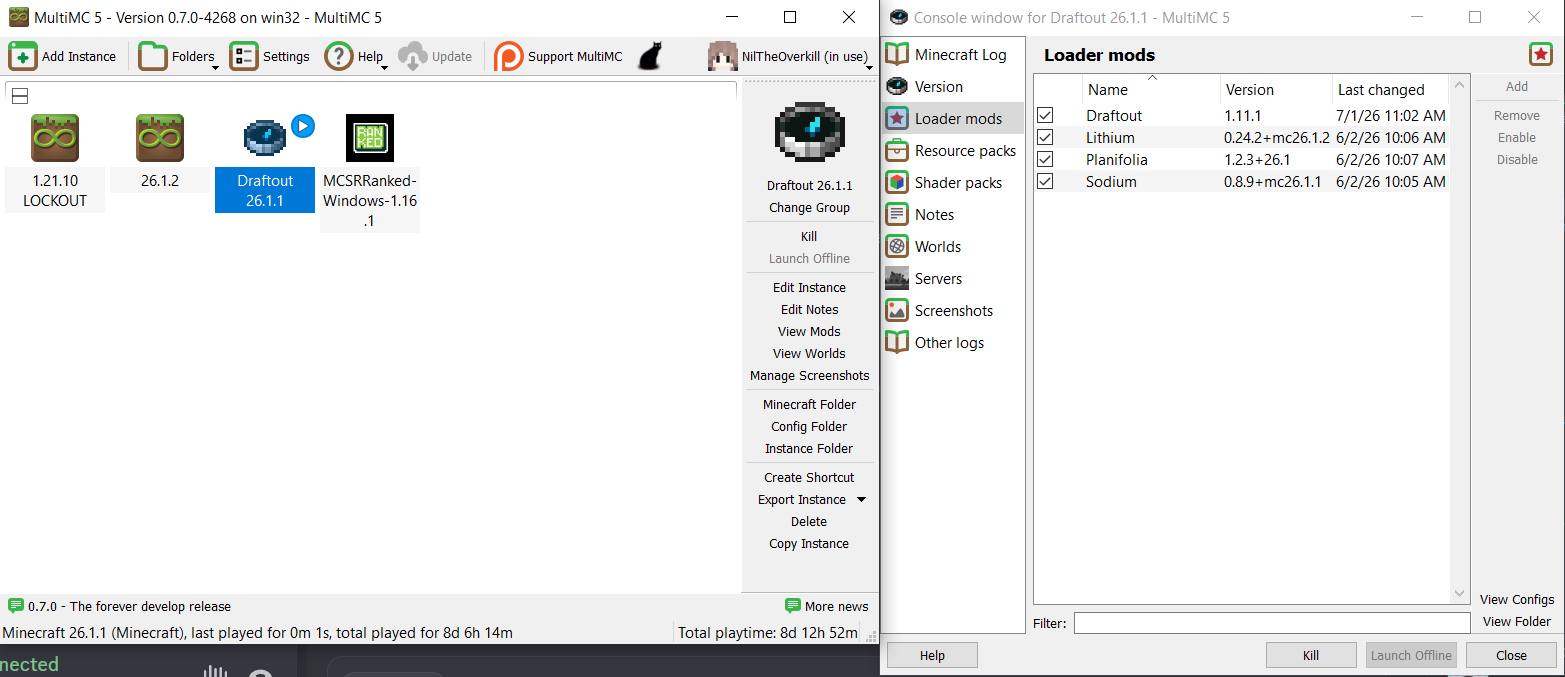The height and width of the screenshot is (677, 1565).
Task: Select the 1.21.10 LOCKOUT instance
Action: point(55,162)
